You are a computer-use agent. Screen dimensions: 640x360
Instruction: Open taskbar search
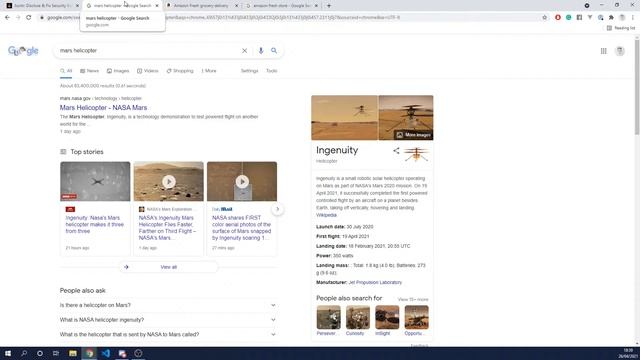24,353
